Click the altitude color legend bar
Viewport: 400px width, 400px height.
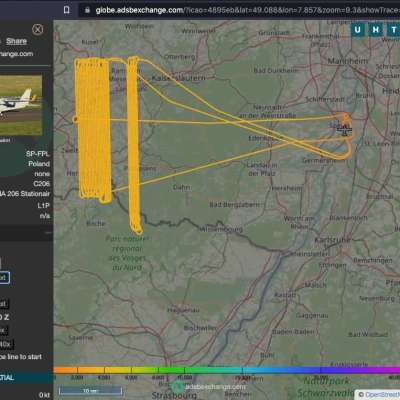click(x=227, y=370)
